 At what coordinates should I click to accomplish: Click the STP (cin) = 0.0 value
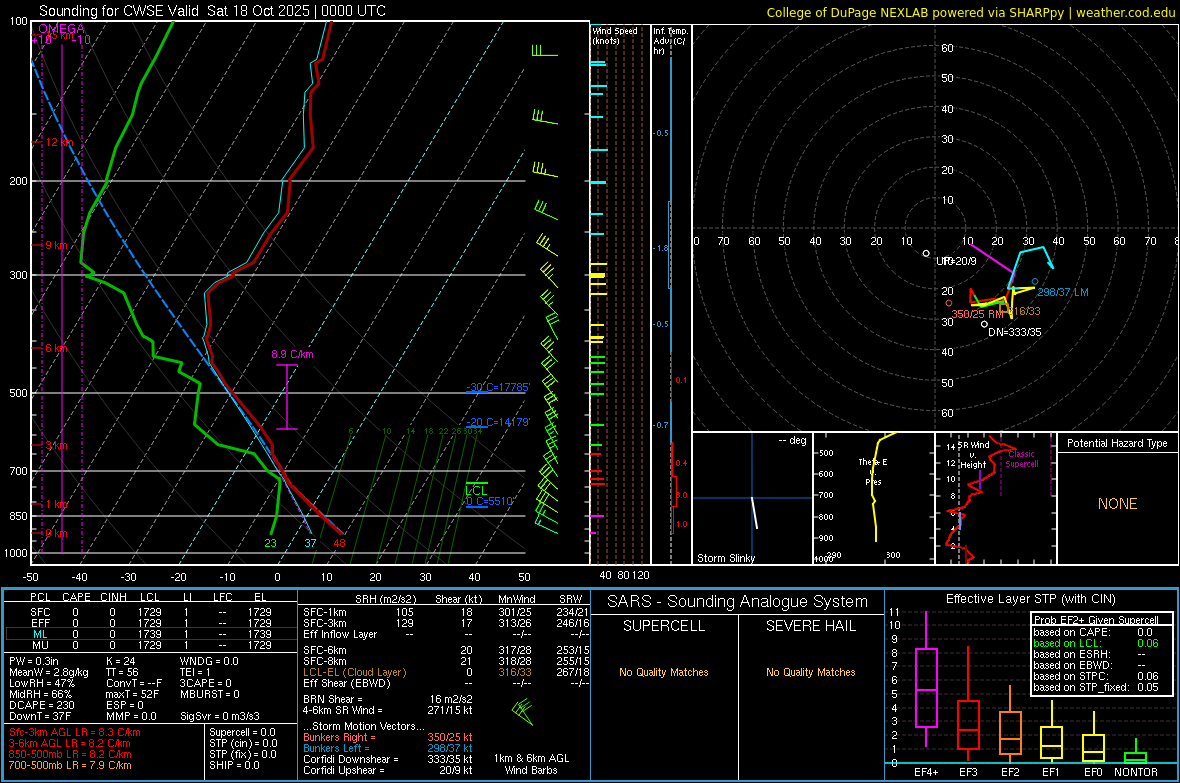pos(243,743)
